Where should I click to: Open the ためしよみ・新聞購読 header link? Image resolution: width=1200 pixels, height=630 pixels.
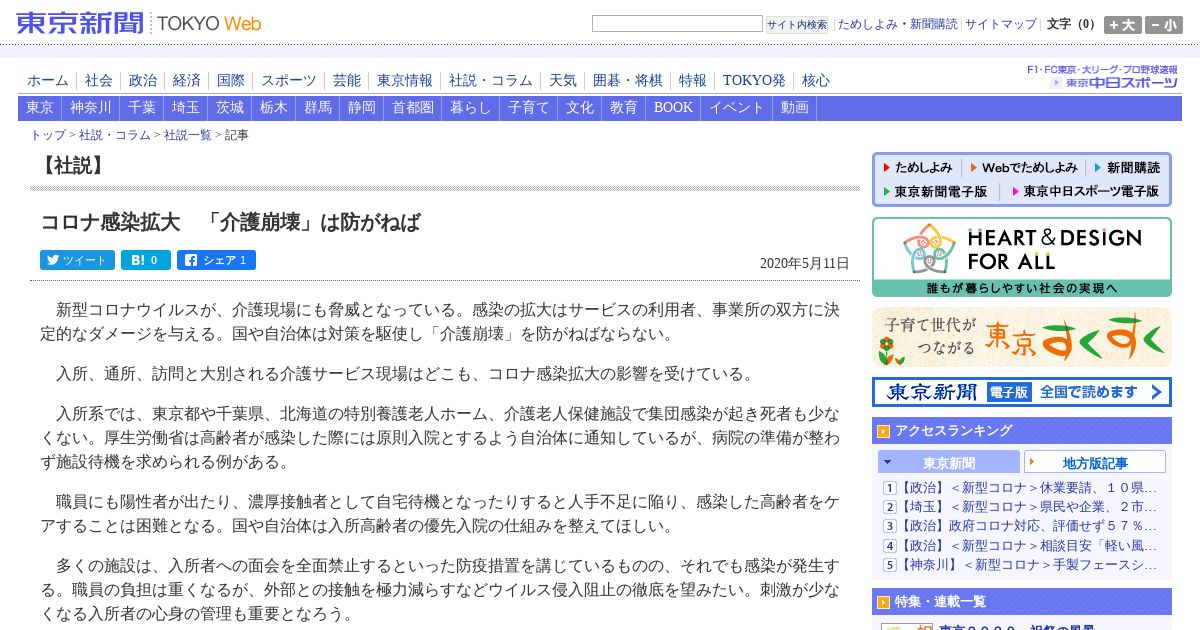click(897, 24)
